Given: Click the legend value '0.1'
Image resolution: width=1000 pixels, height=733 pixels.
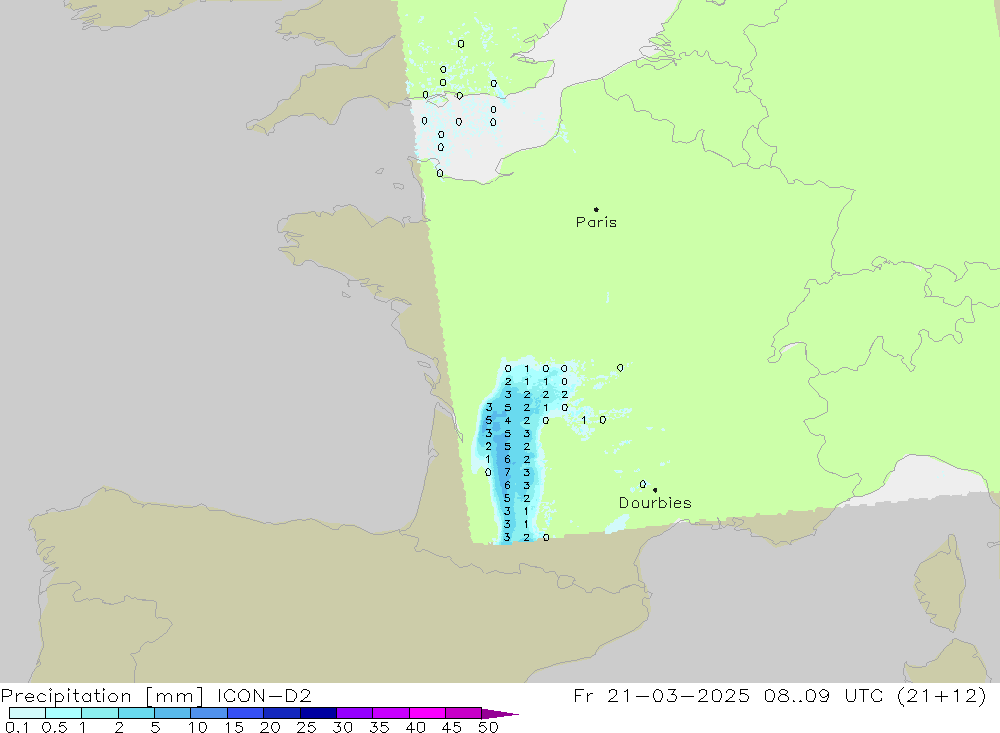Looking at the screenshot, I should pyautogui.click(x=17, y=727).
